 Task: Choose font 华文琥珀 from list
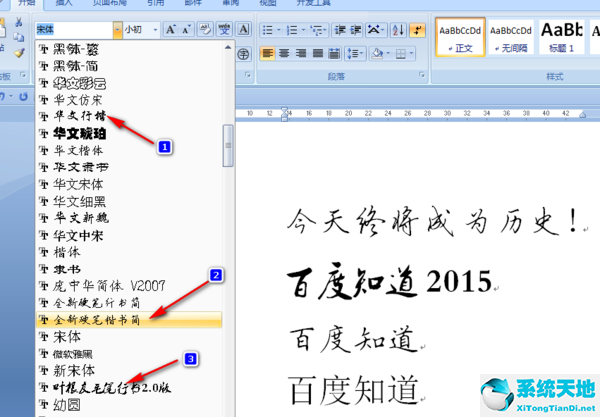129,134
